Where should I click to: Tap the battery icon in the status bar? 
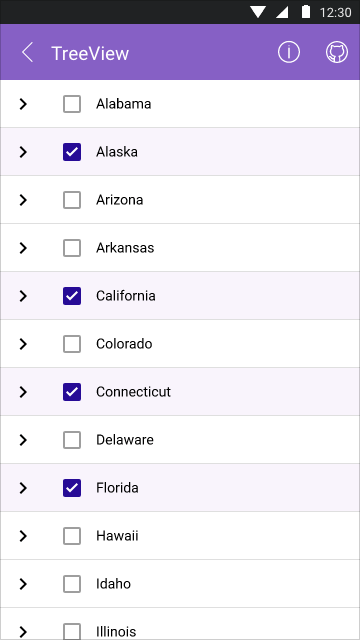306,12
